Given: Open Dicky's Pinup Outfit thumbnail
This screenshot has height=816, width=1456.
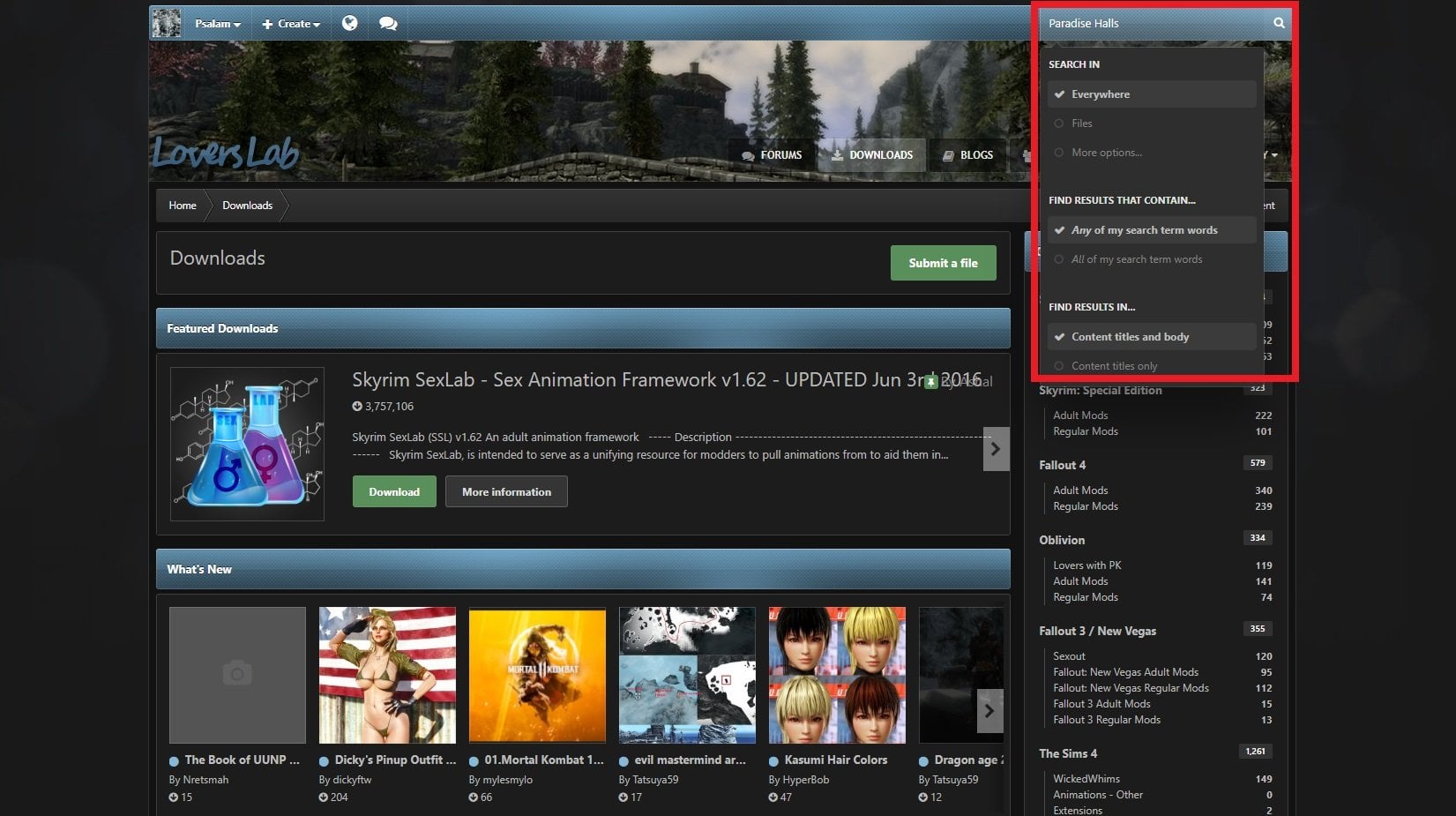Looking at the screenshot, I should (387, 675).
